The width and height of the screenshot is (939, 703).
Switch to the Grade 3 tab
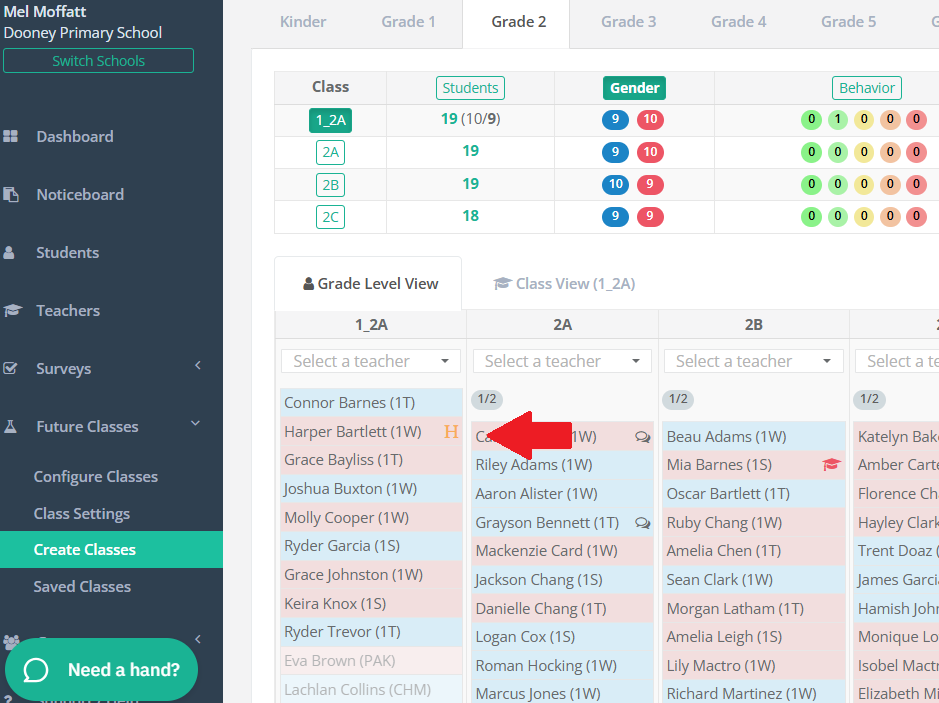[x=628, y=22]
